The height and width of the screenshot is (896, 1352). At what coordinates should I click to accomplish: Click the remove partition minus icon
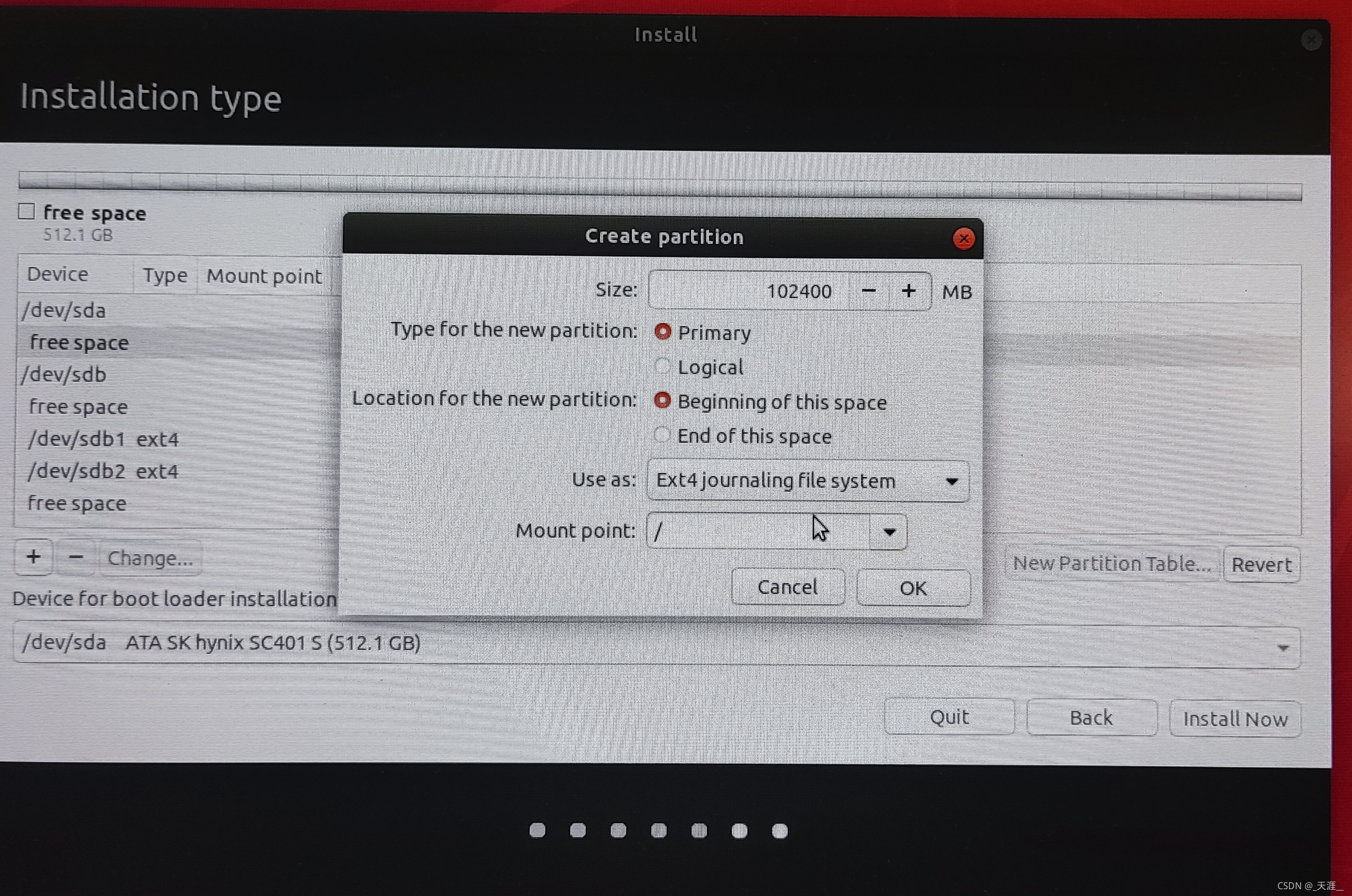tap(76, 557)
